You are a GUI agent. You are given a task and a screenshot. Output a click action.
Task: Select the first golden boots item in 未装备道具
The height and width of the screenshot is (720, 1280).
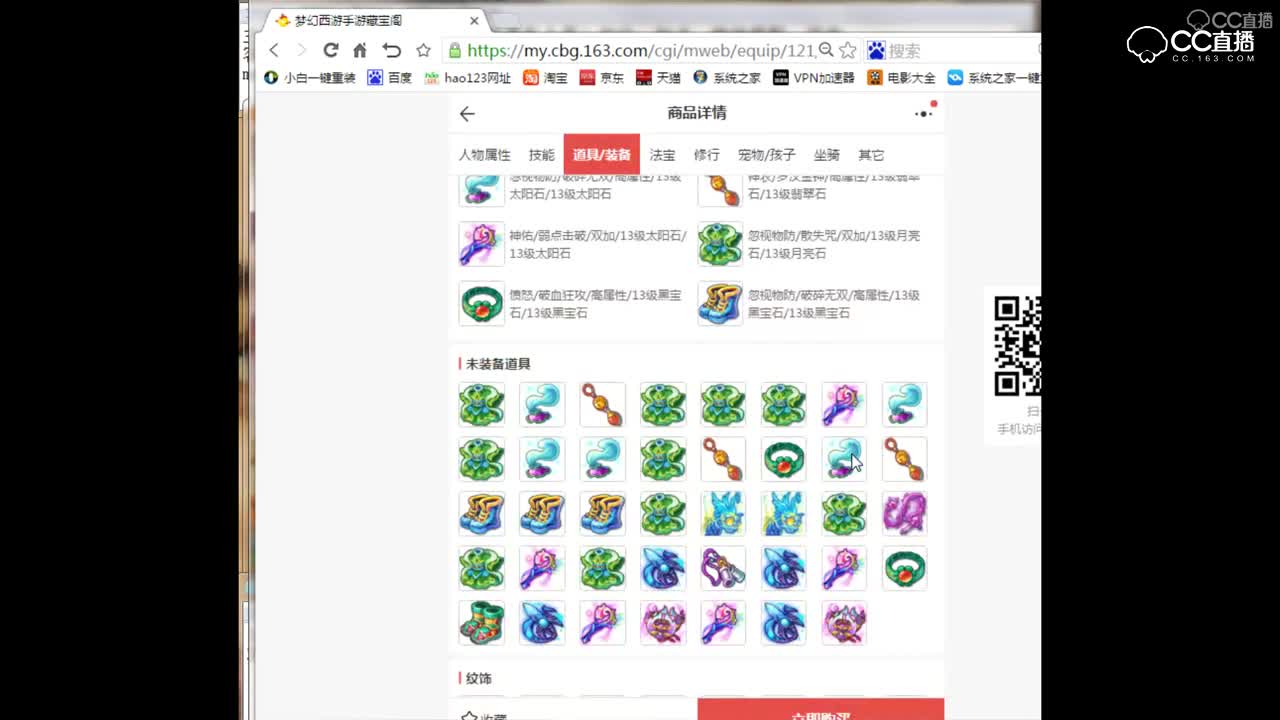(x=481, y=513)
